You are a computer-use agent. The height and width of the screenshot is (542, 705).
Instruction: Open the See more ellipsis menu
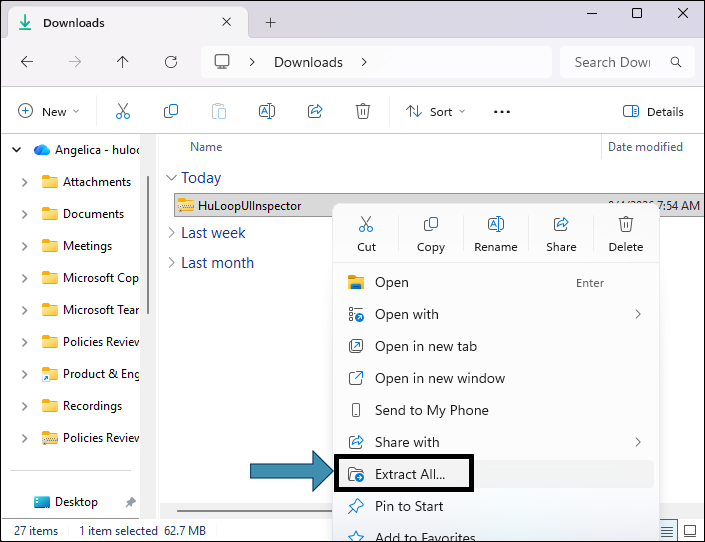pyautogui.click(x=502, y=112)
